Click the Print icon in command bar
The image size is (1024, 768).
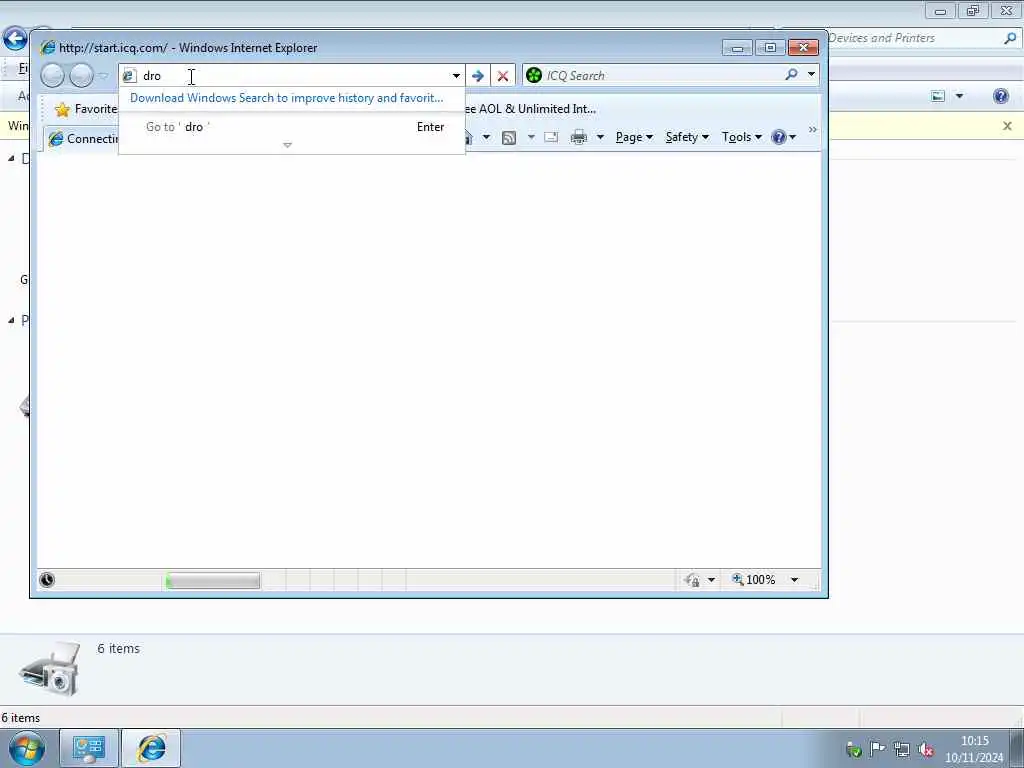point(579,137)
